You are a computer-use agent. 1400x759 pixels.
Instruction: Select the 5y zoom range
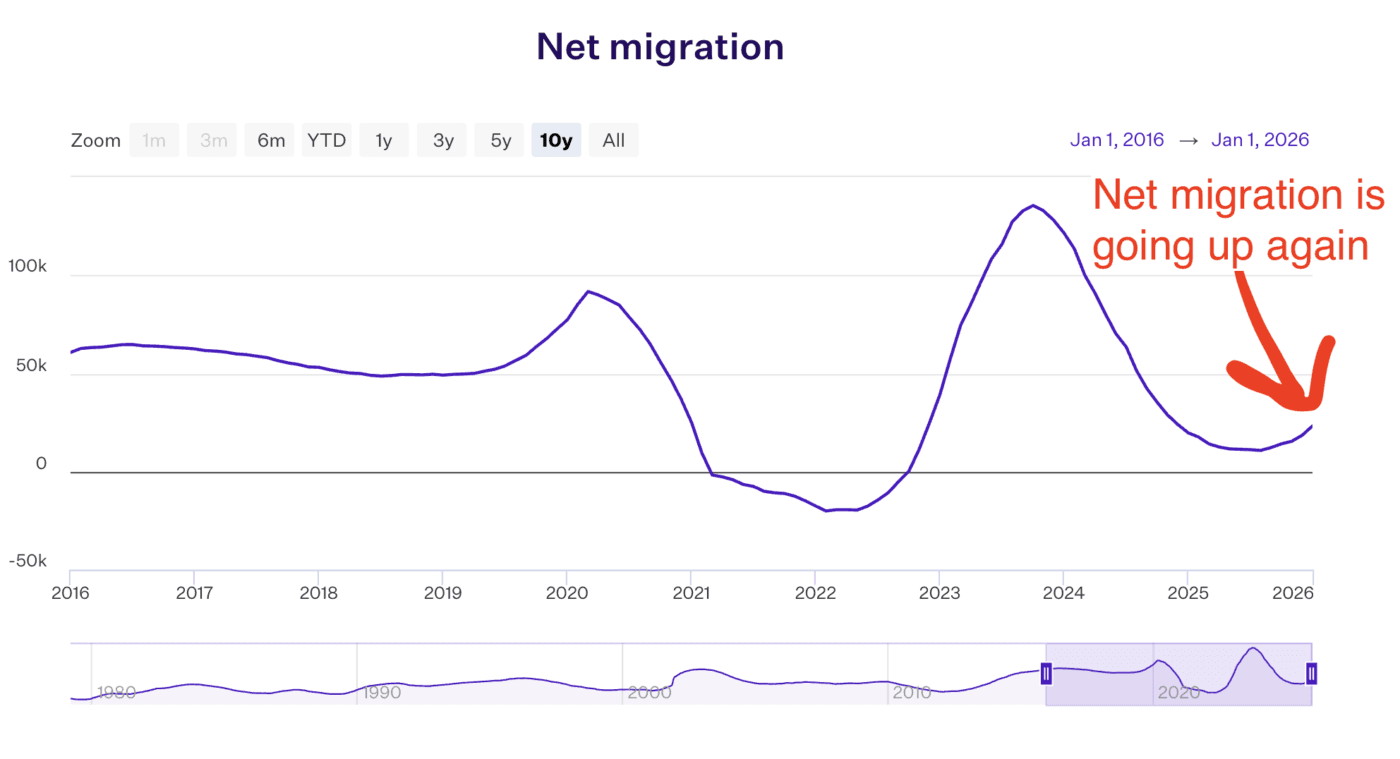[501, 140]
